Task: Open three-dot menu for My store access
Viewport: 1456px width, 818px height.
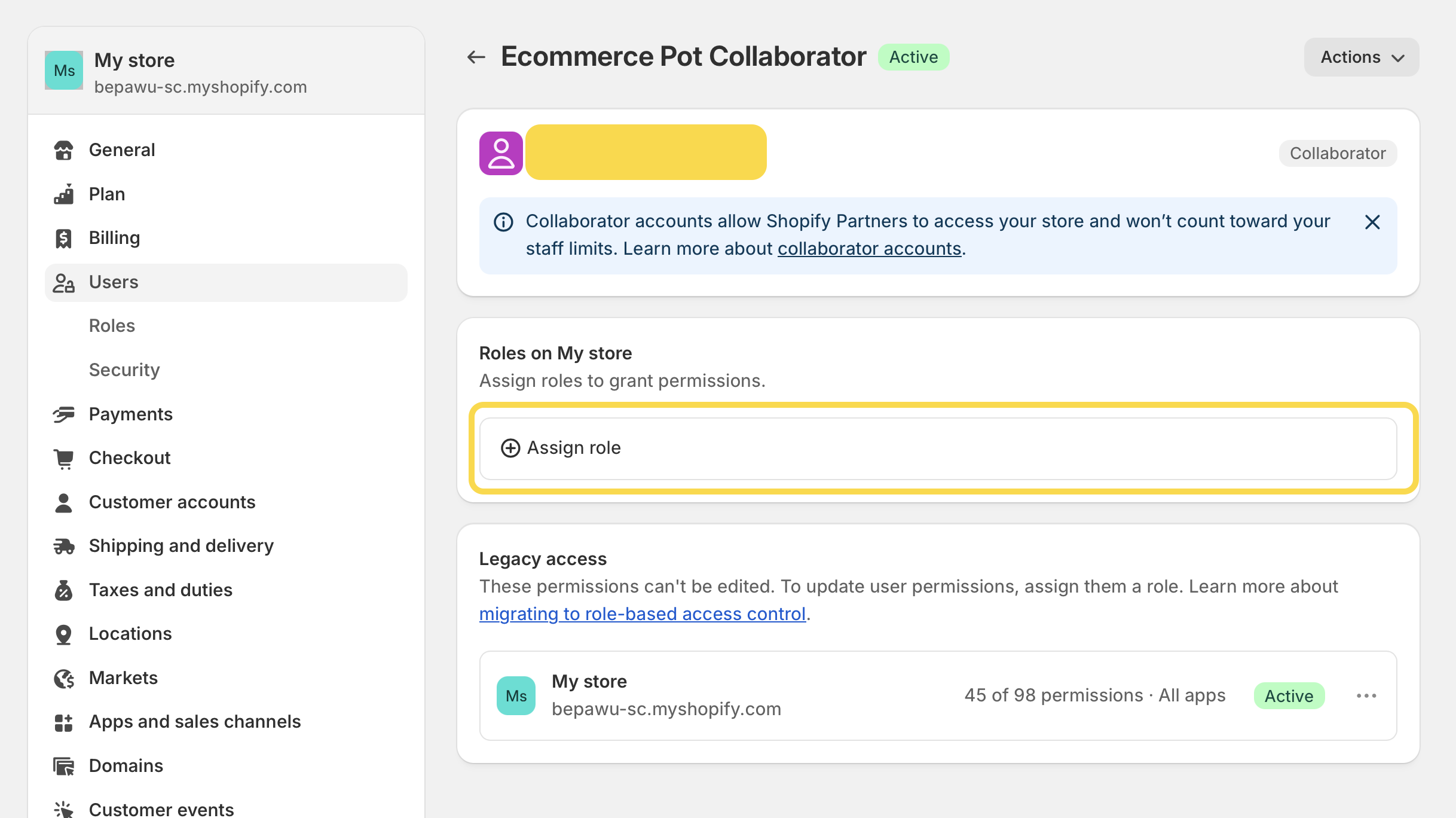Action: tap(1366, 696)
